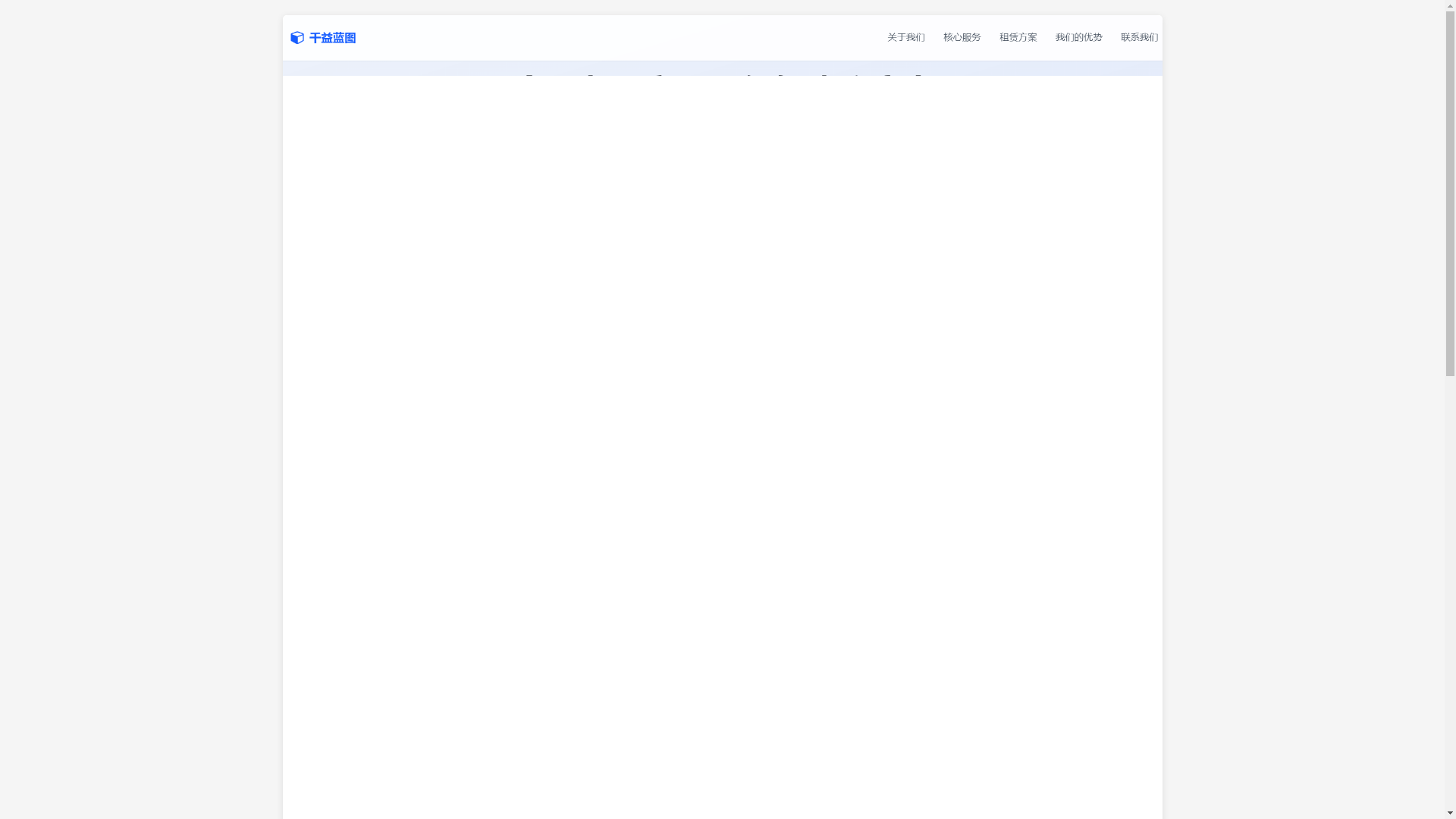Go to 联系我们 navigation item

pyautogui.click(x=1140, y=37)
